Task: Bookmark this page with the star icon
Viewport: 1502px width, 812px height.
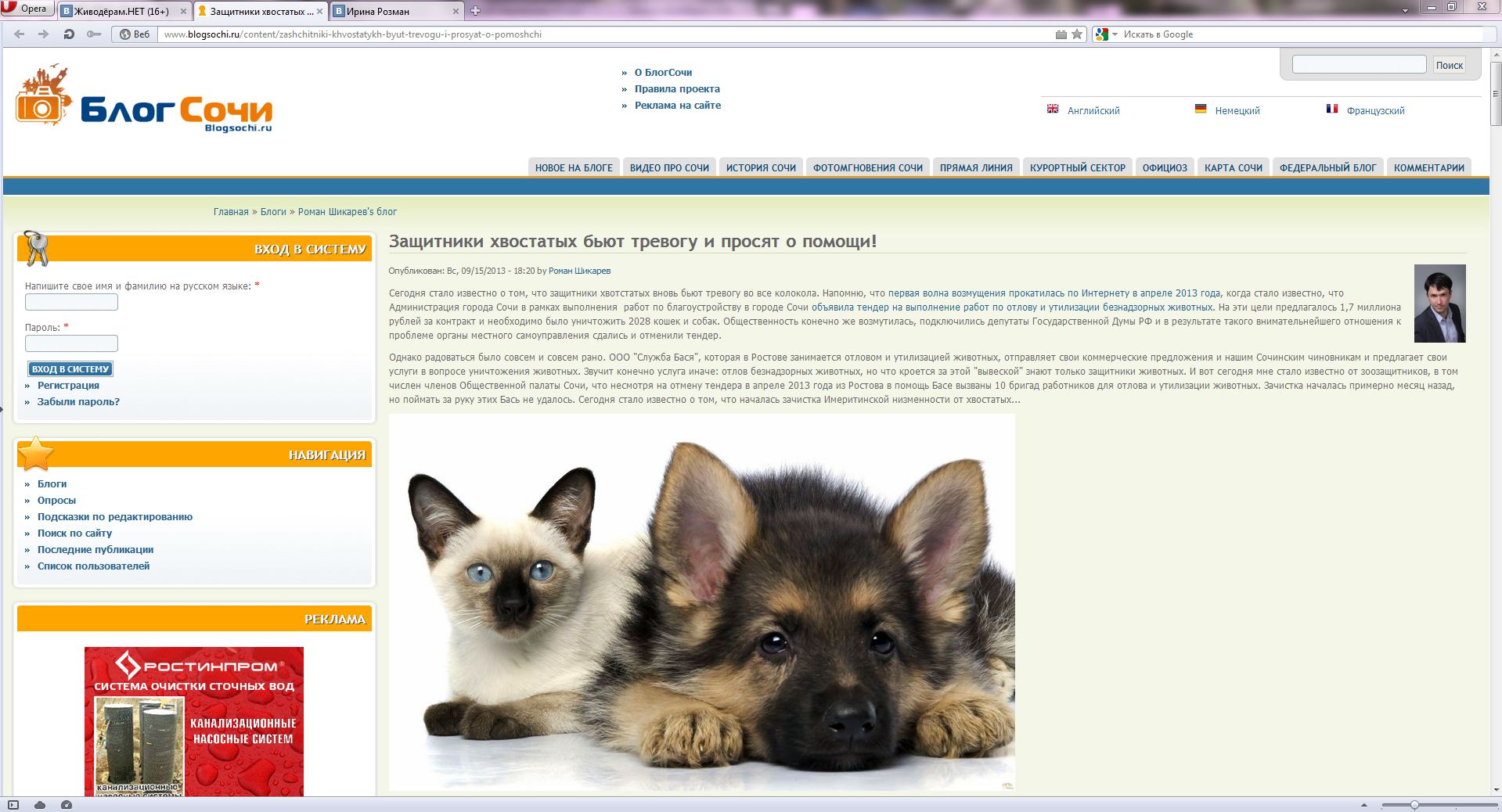Action: click(x=1077, y=34)
